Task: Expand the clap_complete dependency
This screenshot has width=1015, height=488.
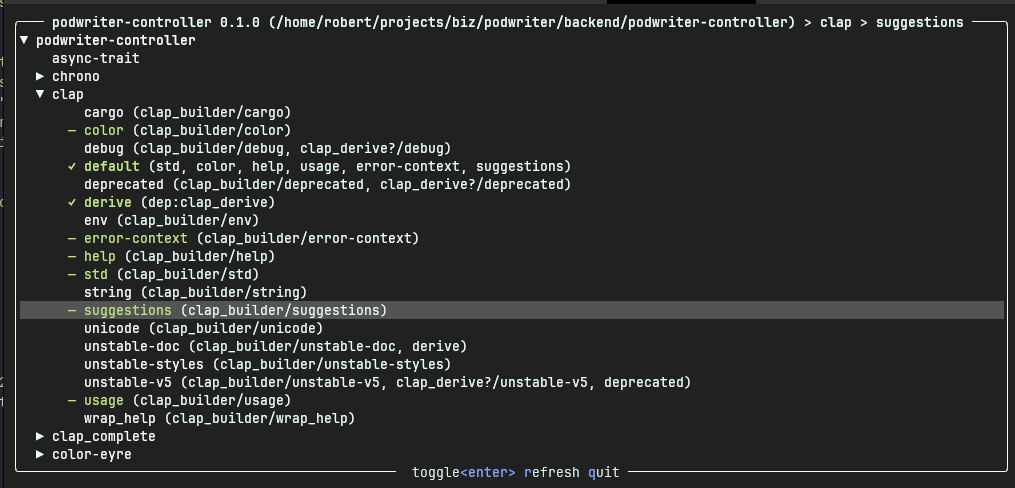Action: [x=40, y=436]
